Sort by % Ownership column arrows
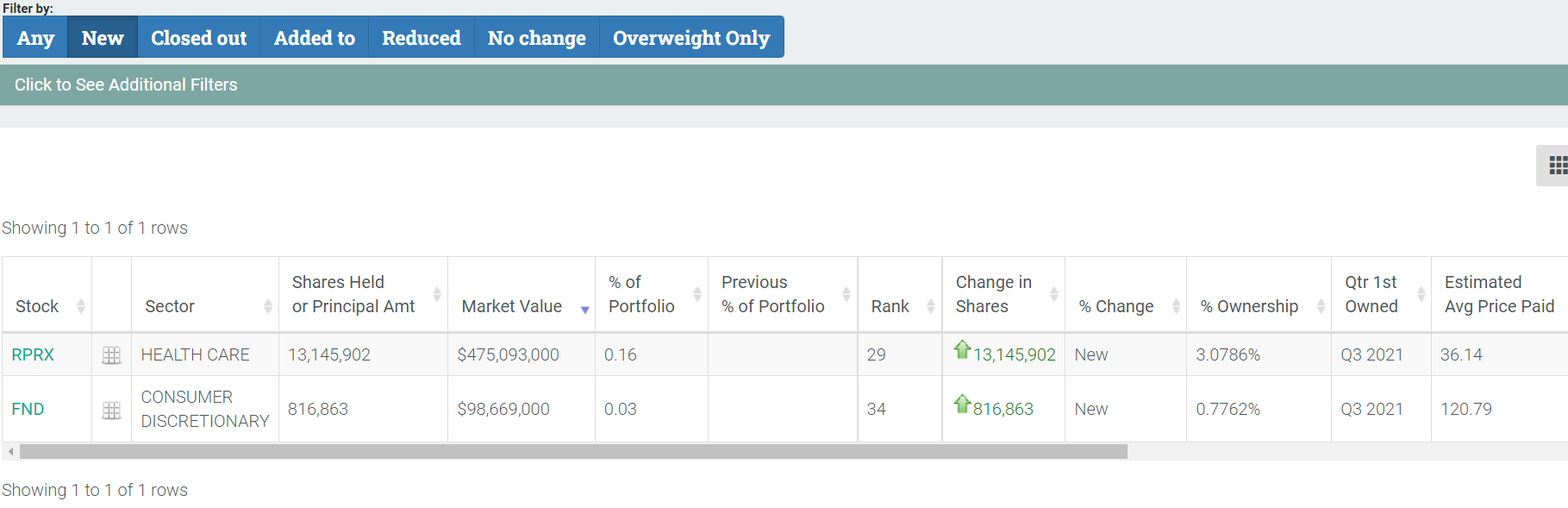Image resolution: width=1568 pixels, height=508 pixels. coord(1321,306)
